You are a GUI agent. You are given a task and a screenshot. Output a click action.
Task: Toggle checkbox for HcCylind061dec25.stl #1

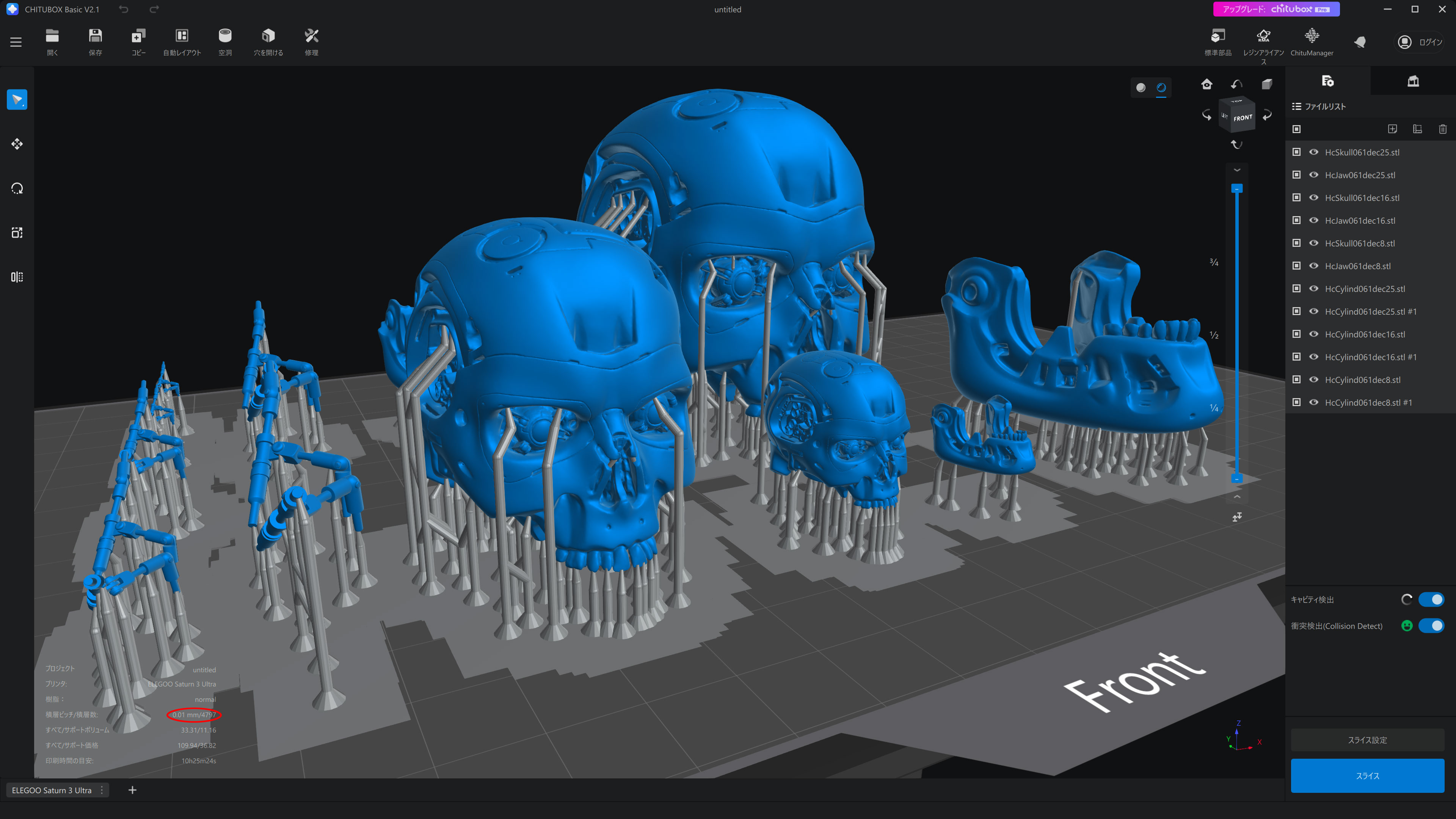pyautogui.click(x=1297, y=311)
